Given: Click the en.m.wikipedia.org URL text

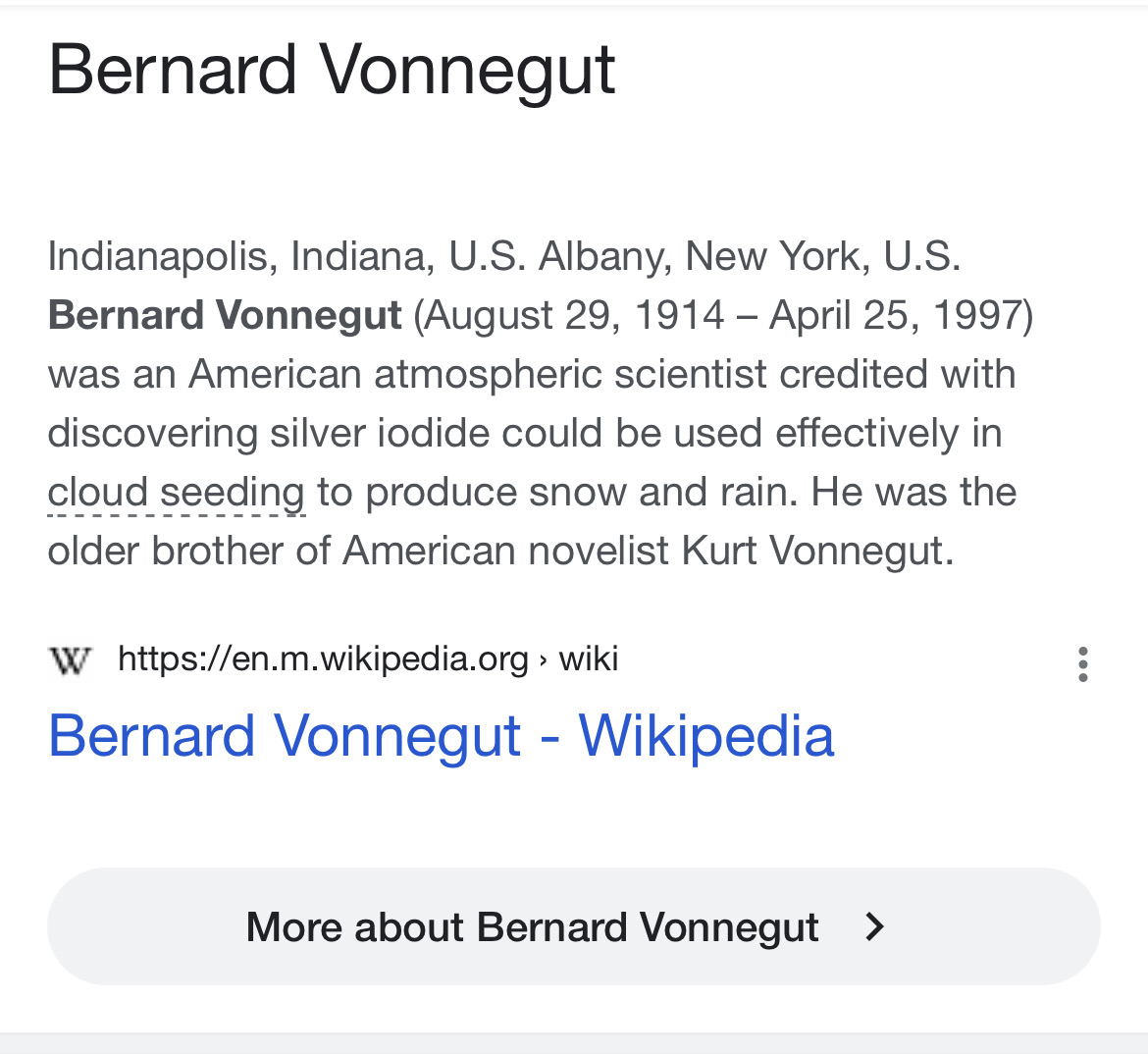Looking at the screenshot, I should [323, 659].
